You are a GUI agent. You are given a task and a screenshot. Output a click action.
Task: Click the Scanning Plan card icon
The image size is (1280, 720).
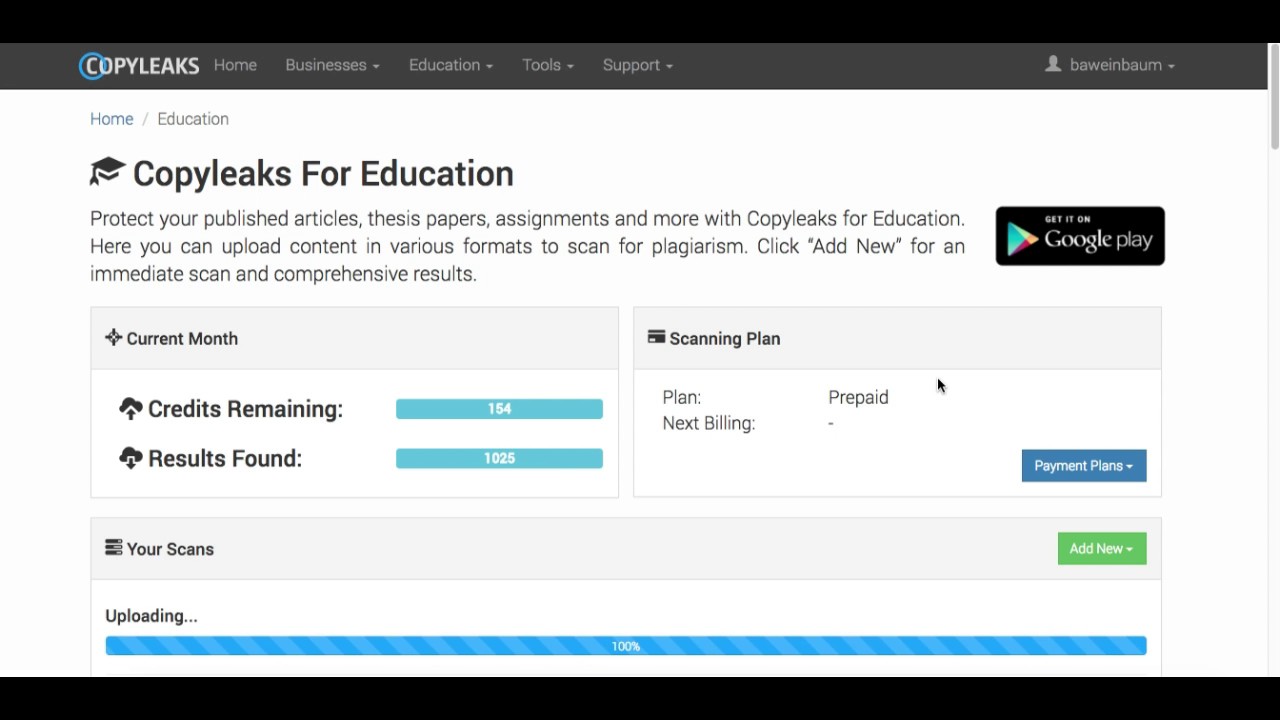coord(656,338)
